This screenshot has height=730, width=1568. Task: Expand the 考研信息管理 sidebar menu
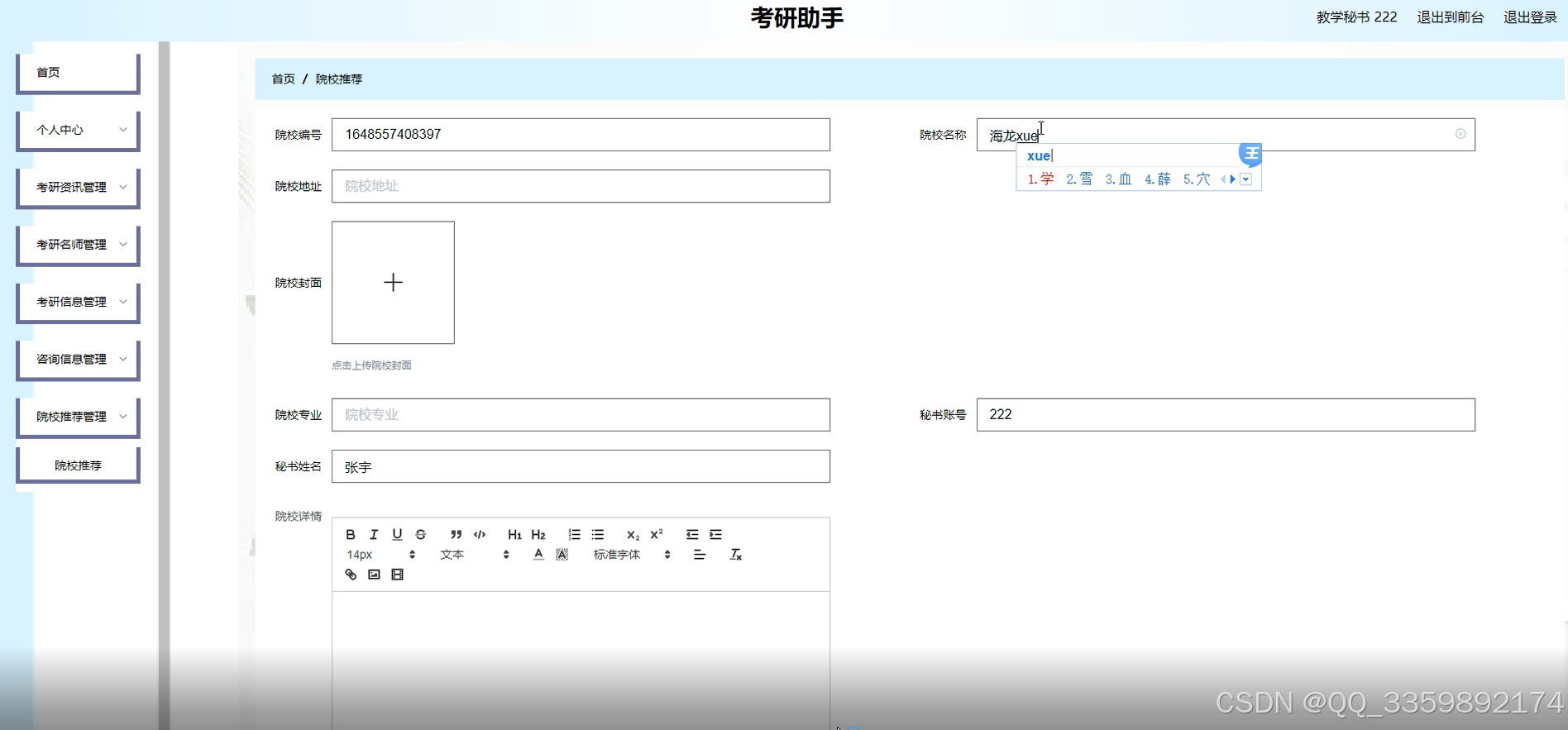(x=78, y=302)
